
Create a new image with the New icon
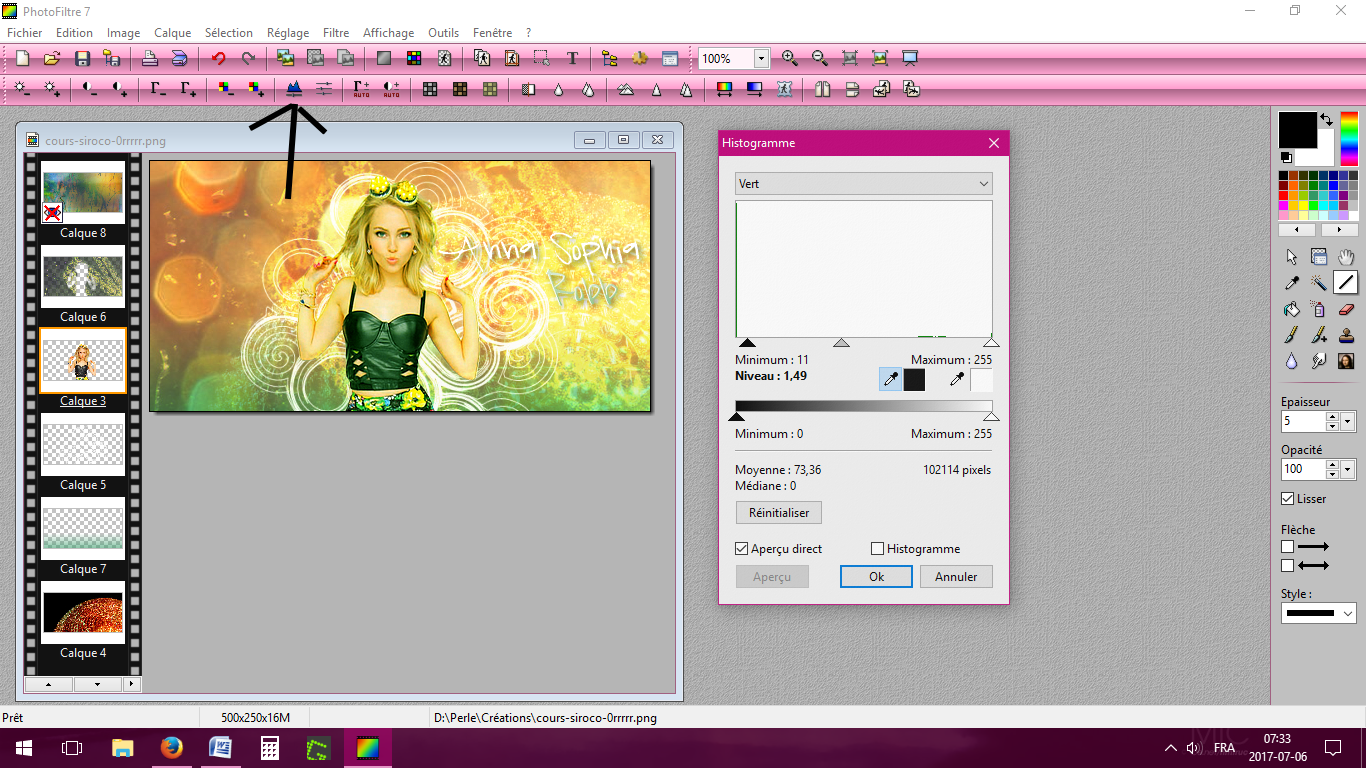[22, 58]
